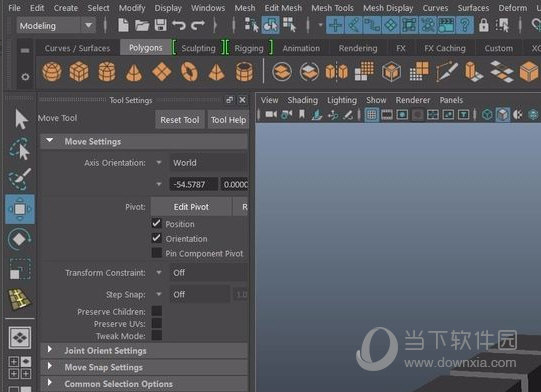Uncheck the Position checkbox
This screenshot has height=392, width=541.
[156, 224]
